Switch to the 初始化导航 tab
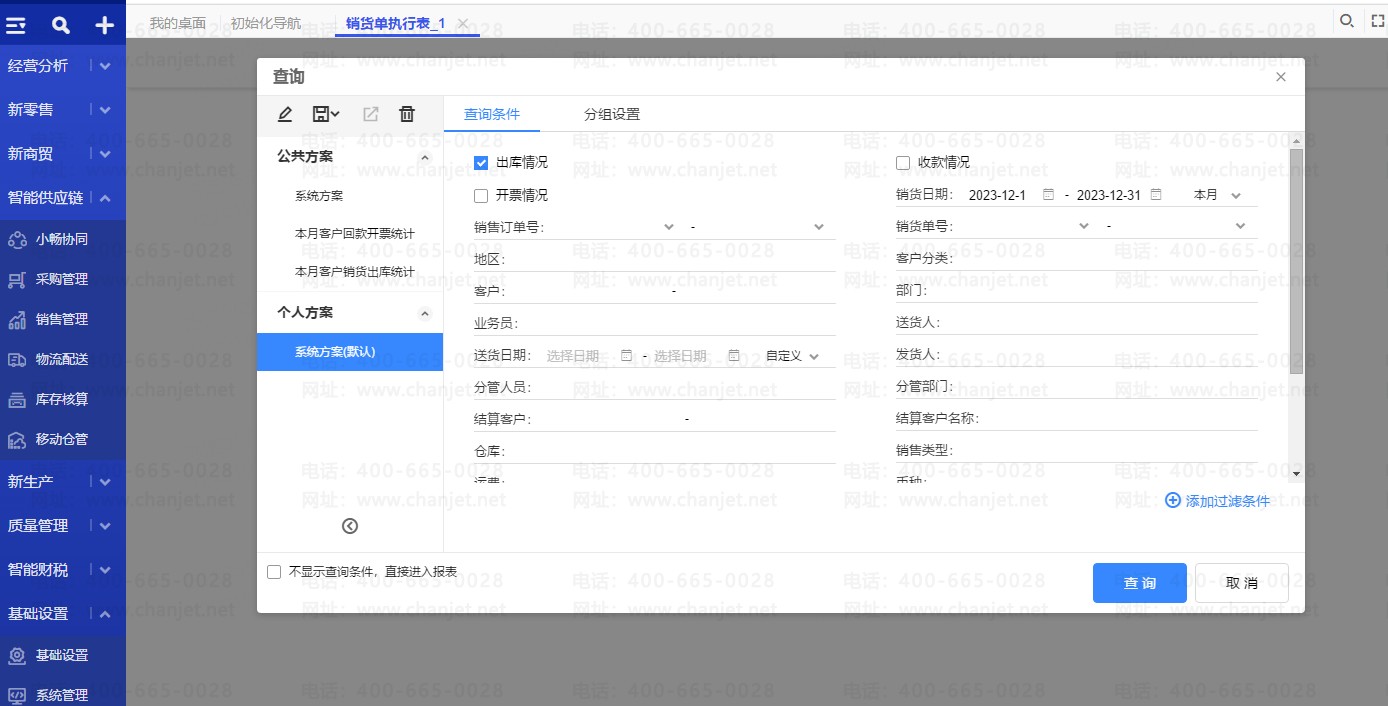Screen dimensions: 1388x706 (x=265, y=23)
